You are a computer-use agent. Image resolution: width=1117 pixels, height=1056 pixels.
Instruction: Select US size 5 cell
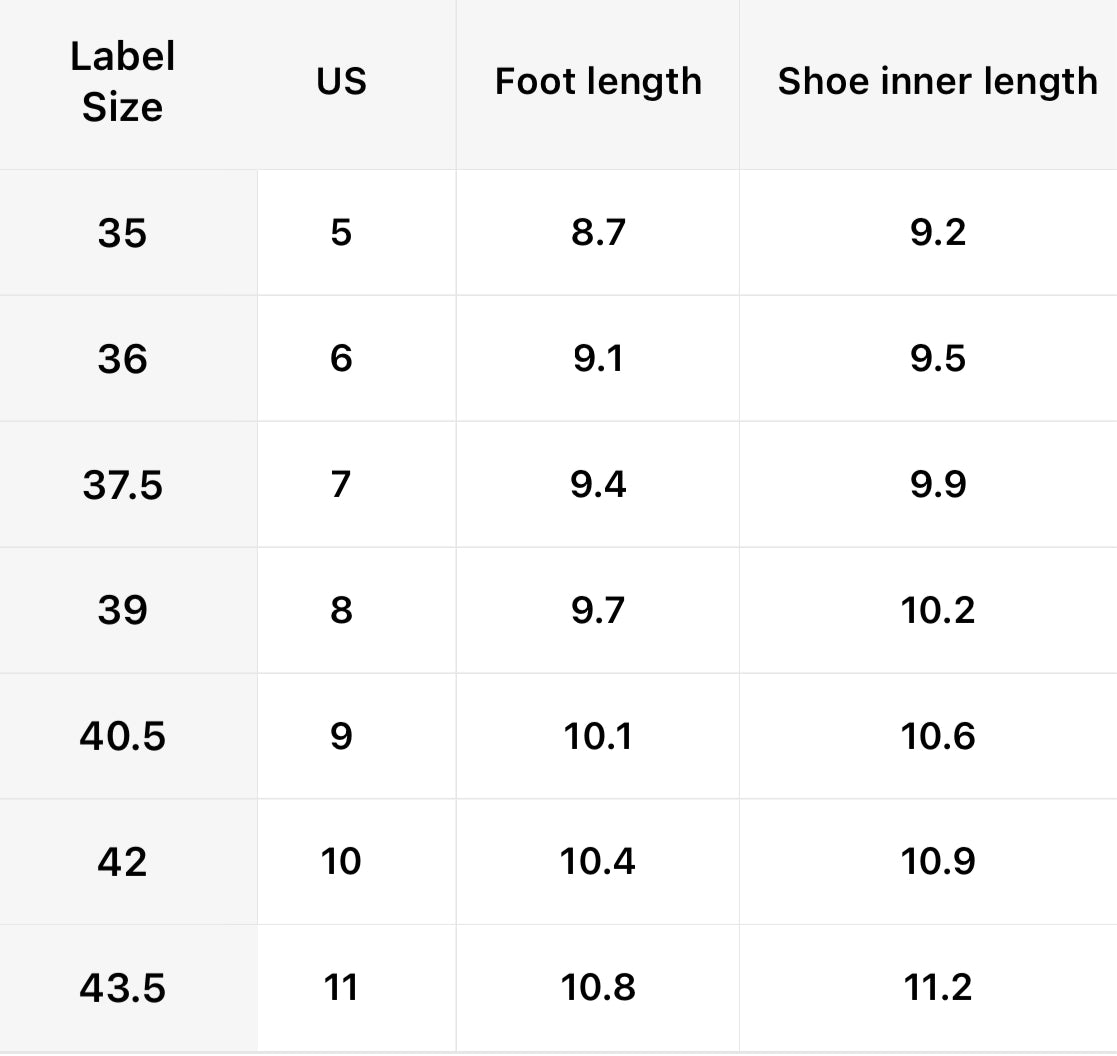[x=341, y=233]
